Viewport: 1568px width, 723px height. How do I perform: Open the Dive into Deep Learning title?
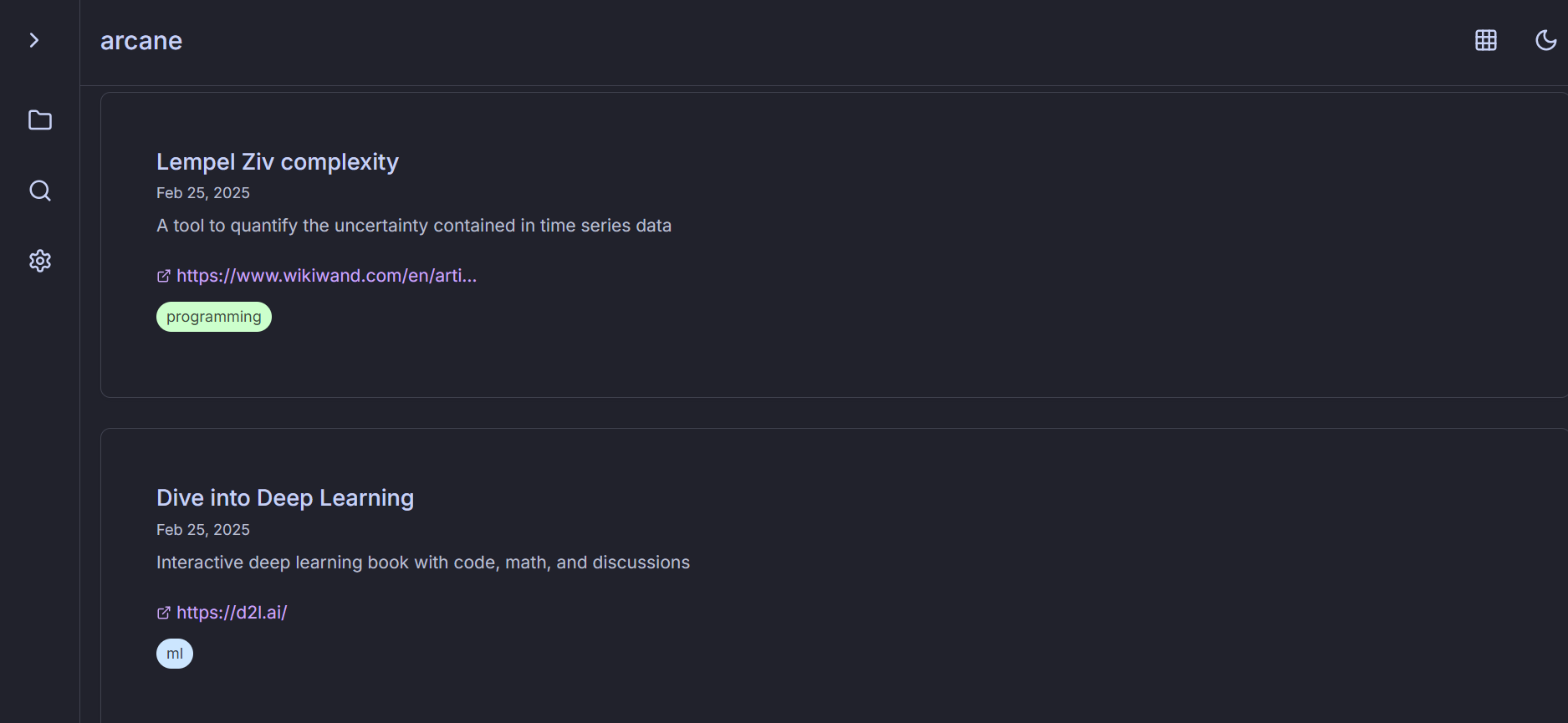click(x=285, y=498)
